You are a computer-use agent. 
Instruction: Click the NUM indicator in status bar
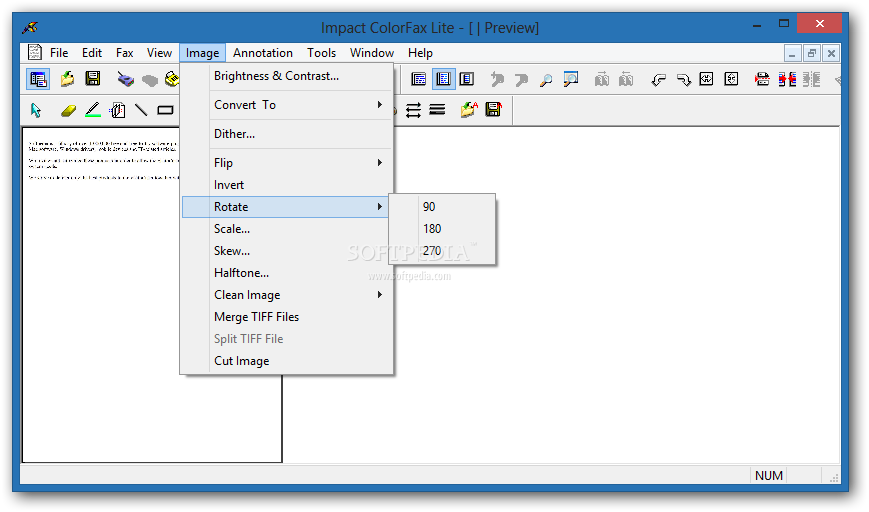(x=769, y=475)
